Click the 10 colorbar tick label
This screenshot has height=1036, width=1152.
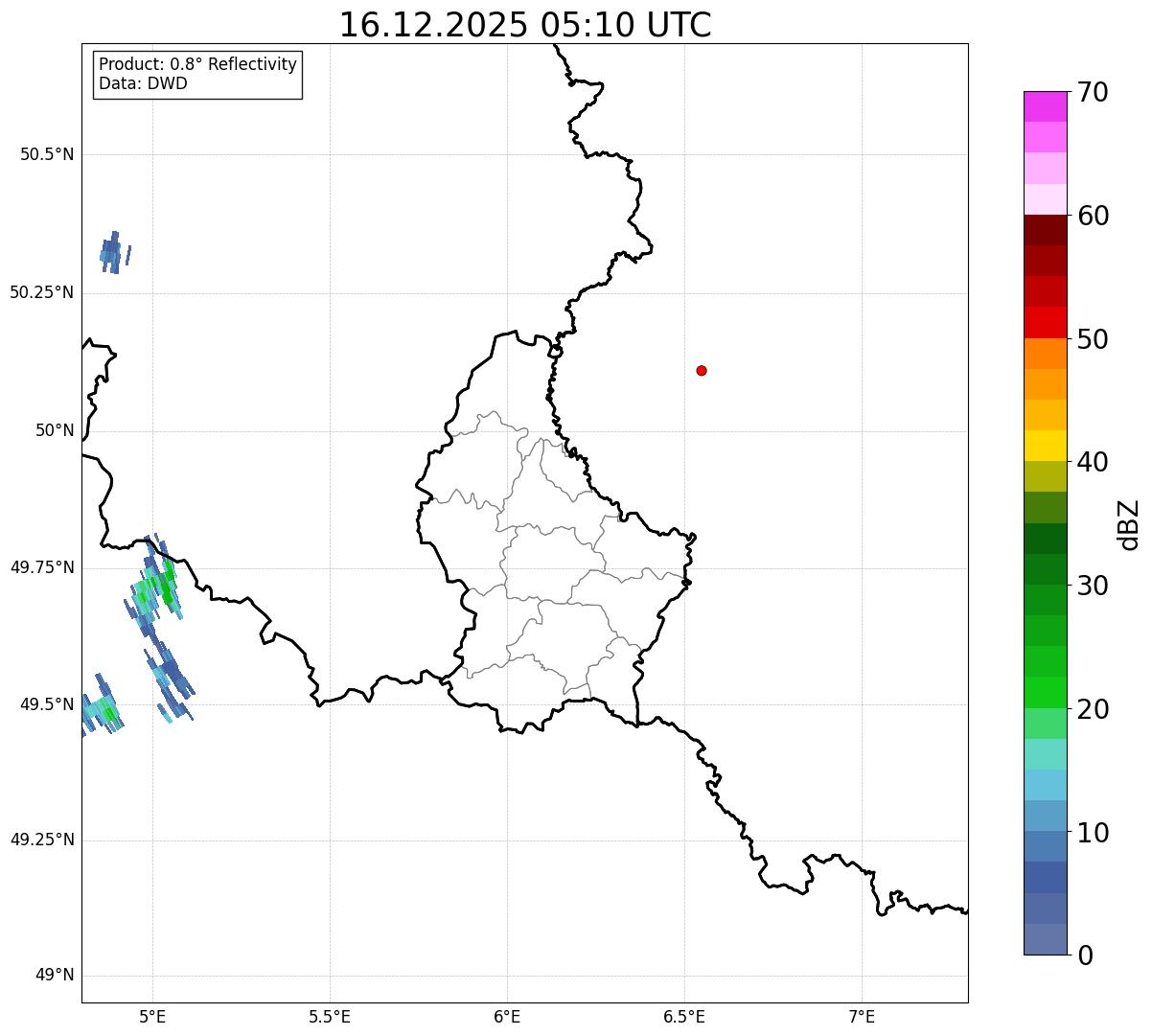1093,833
